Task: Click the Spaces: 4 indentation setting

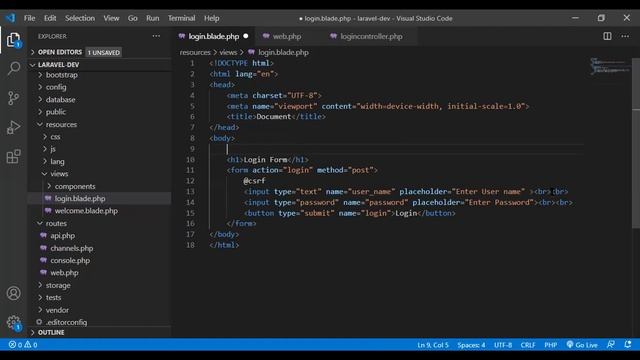Action: [471, 345]
